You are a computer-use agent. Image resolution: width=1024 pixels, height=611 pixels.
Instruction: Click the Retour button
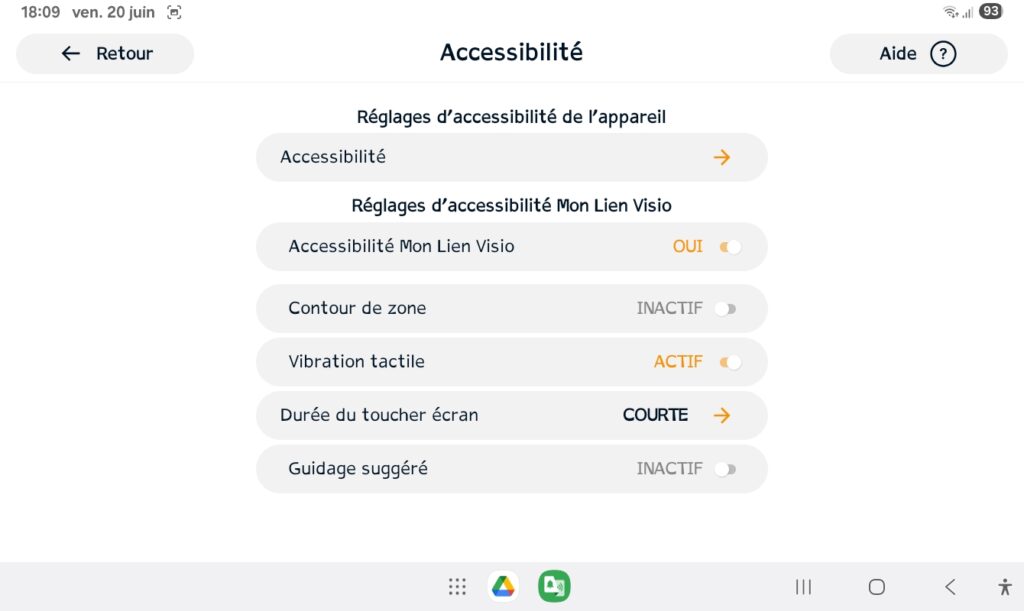tap(105, 54)
